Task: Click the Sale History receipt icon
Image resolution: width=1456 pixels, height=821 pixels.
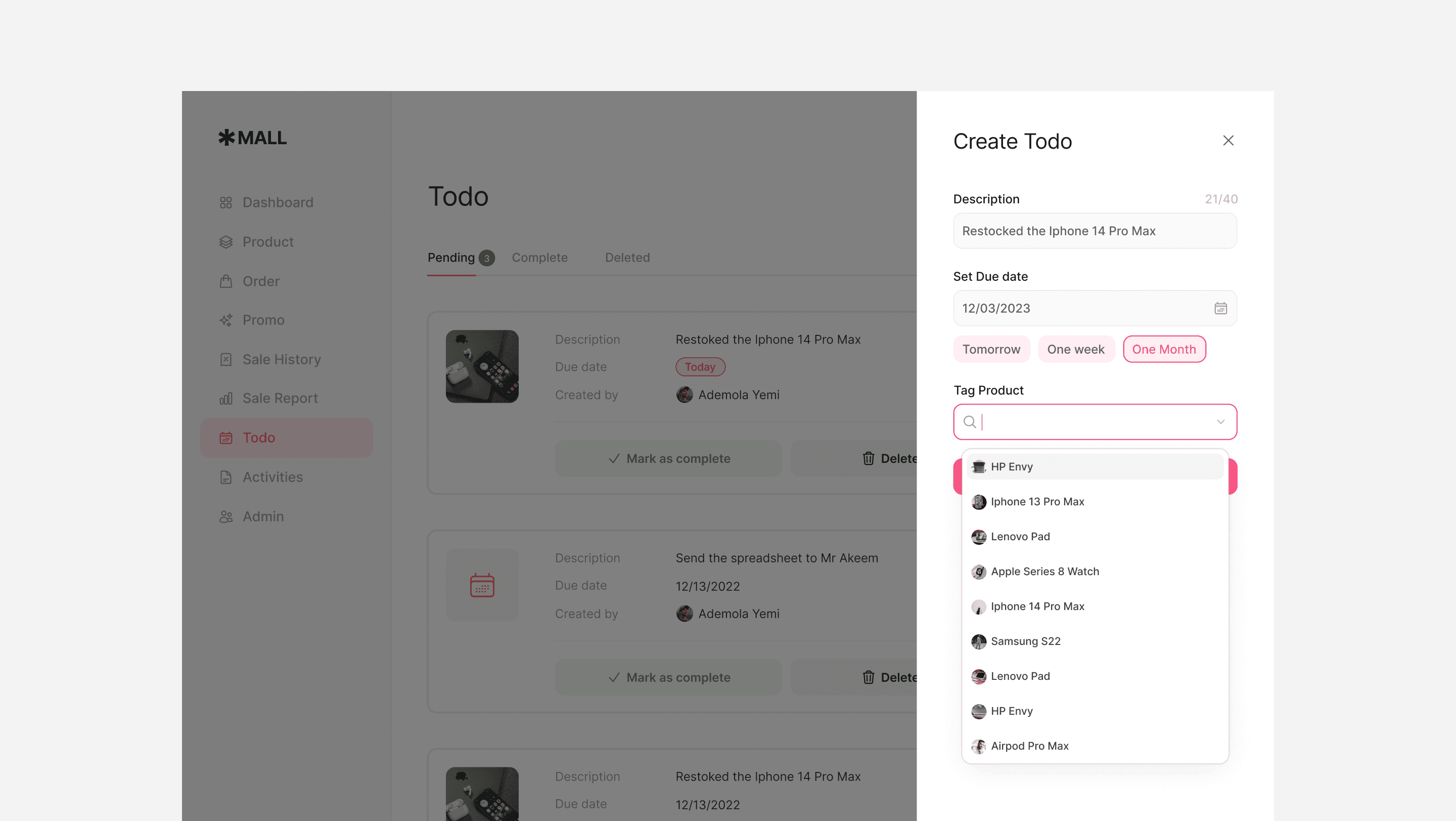Action: (225, 360)
